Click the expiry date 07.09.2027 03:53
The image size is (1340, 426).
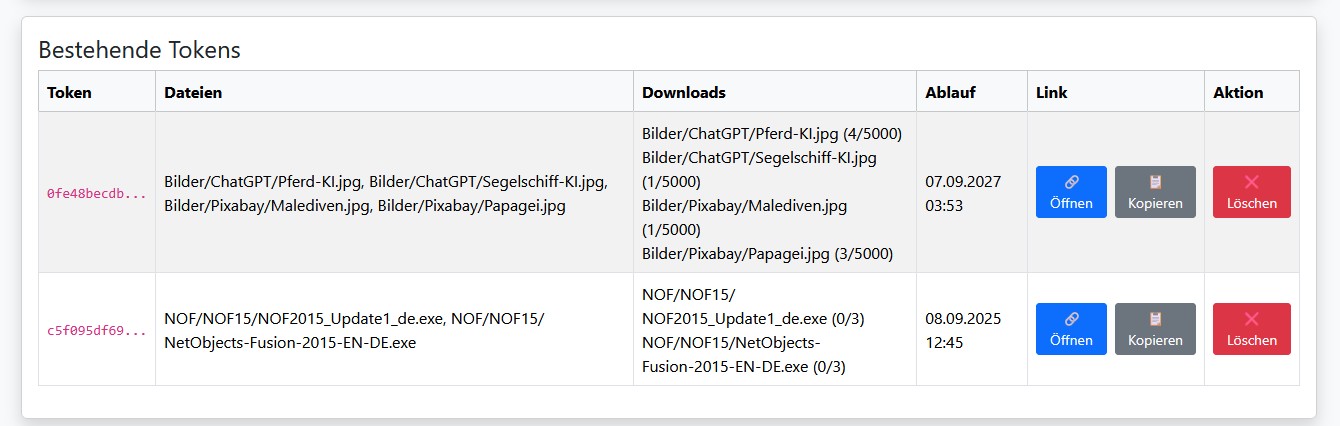tap(963, 193)
